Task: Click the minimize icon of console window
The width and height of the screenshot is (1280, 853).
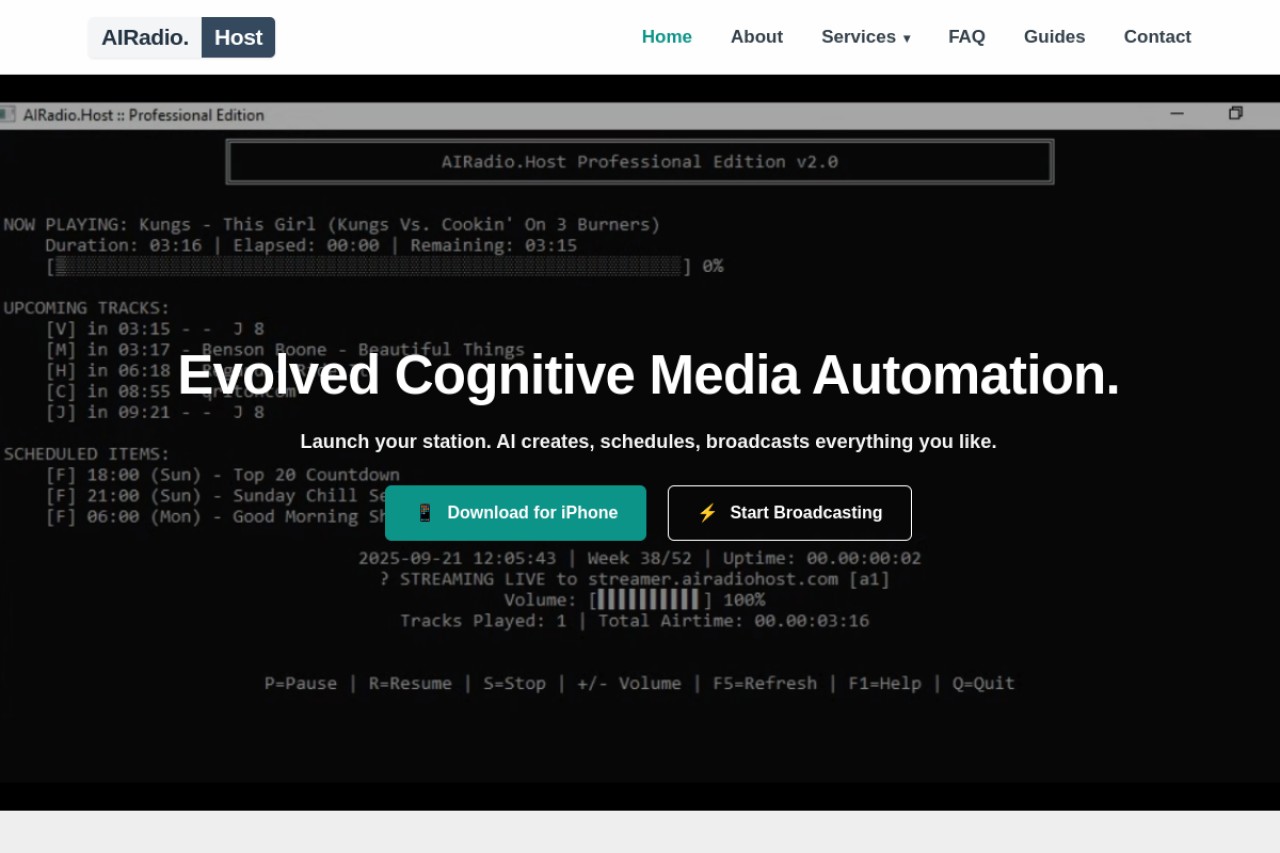Action: tap(1177, 115)
